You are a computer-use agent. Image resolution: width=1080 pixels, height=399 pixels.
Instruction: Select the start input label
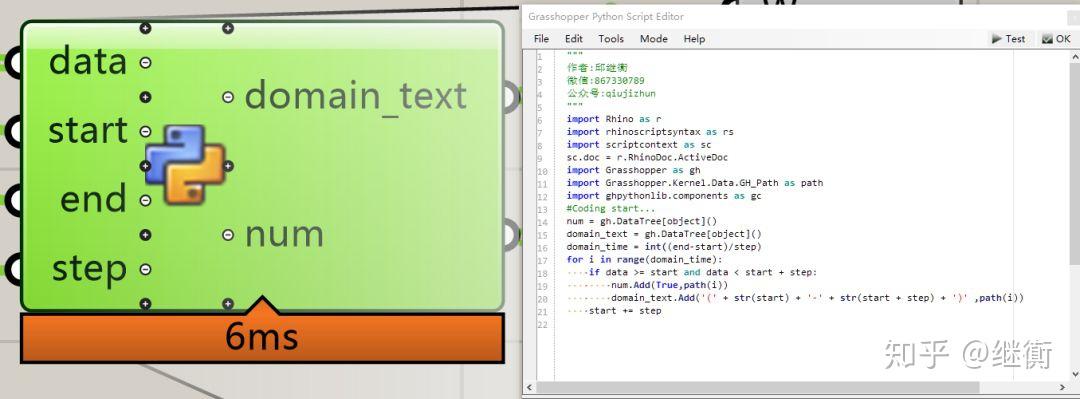click(88, 131)
